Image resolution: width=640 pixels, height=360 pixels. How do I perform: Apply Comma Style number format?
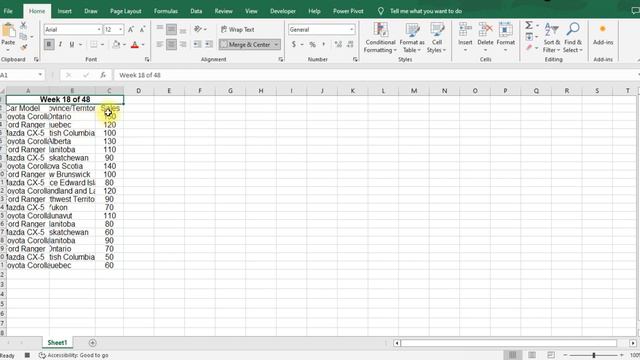[x=324, y=44]
